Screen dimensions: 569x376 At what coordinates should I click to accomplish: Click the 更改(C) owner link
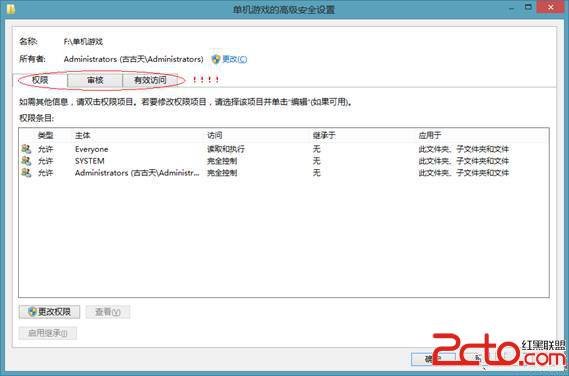click(234, 59)
